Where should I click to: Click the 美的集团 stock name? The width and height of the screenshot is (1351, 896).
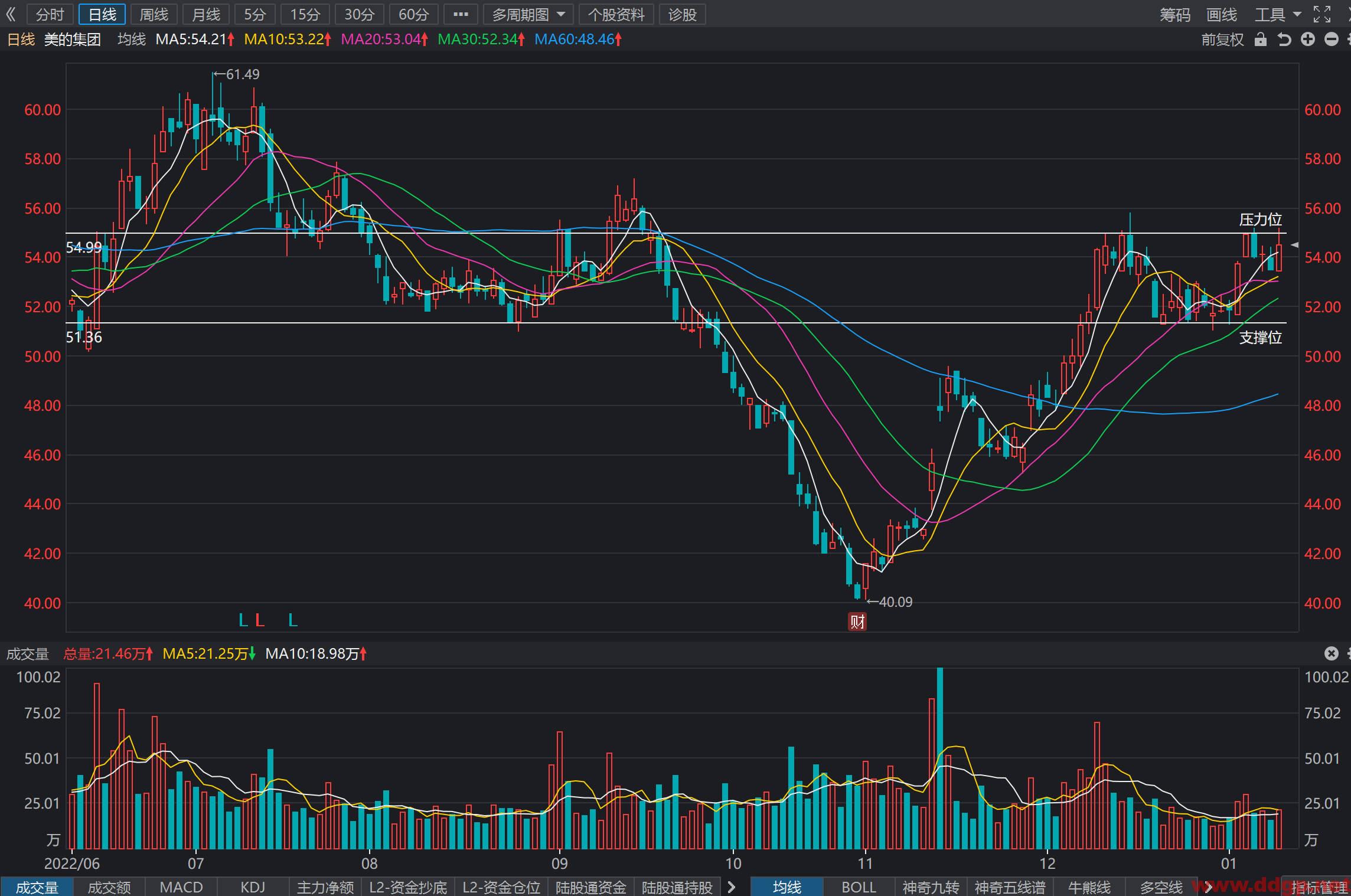[73, 40]
